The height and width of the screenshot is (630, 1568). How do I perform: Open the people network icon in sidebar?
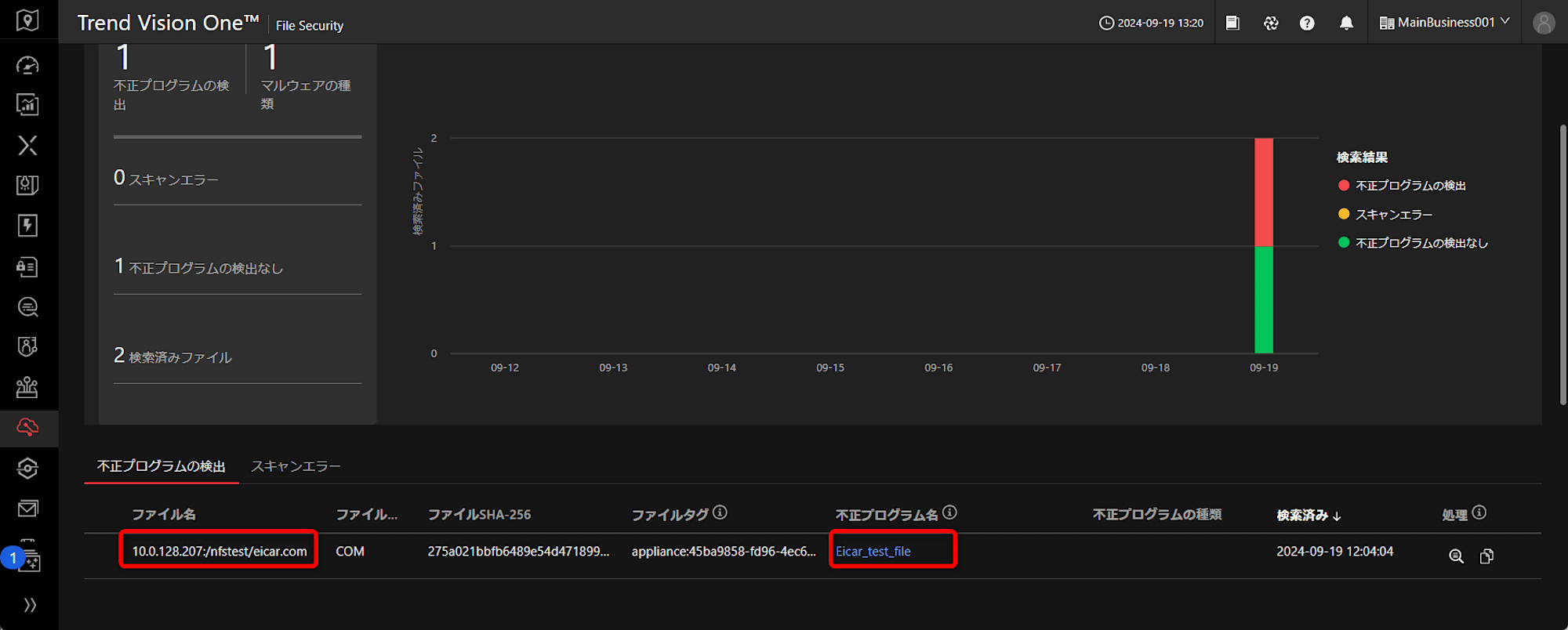(x=27, y=387)
